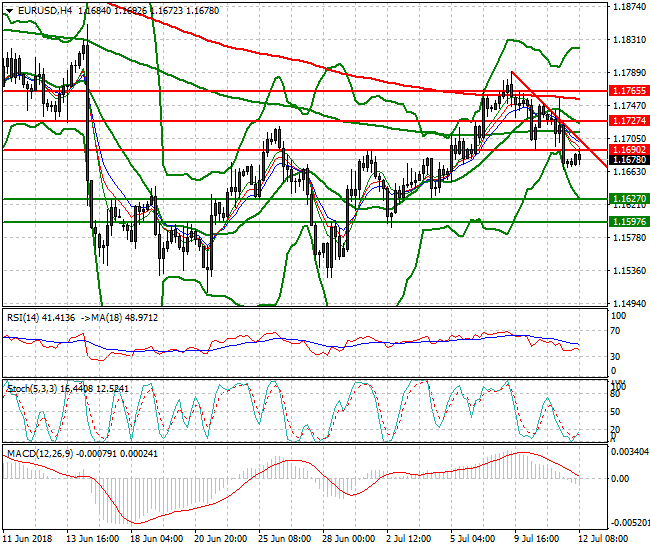Select the short red descending trendline near July 9-12
The image size is (650, 550).
pos(559,119)
